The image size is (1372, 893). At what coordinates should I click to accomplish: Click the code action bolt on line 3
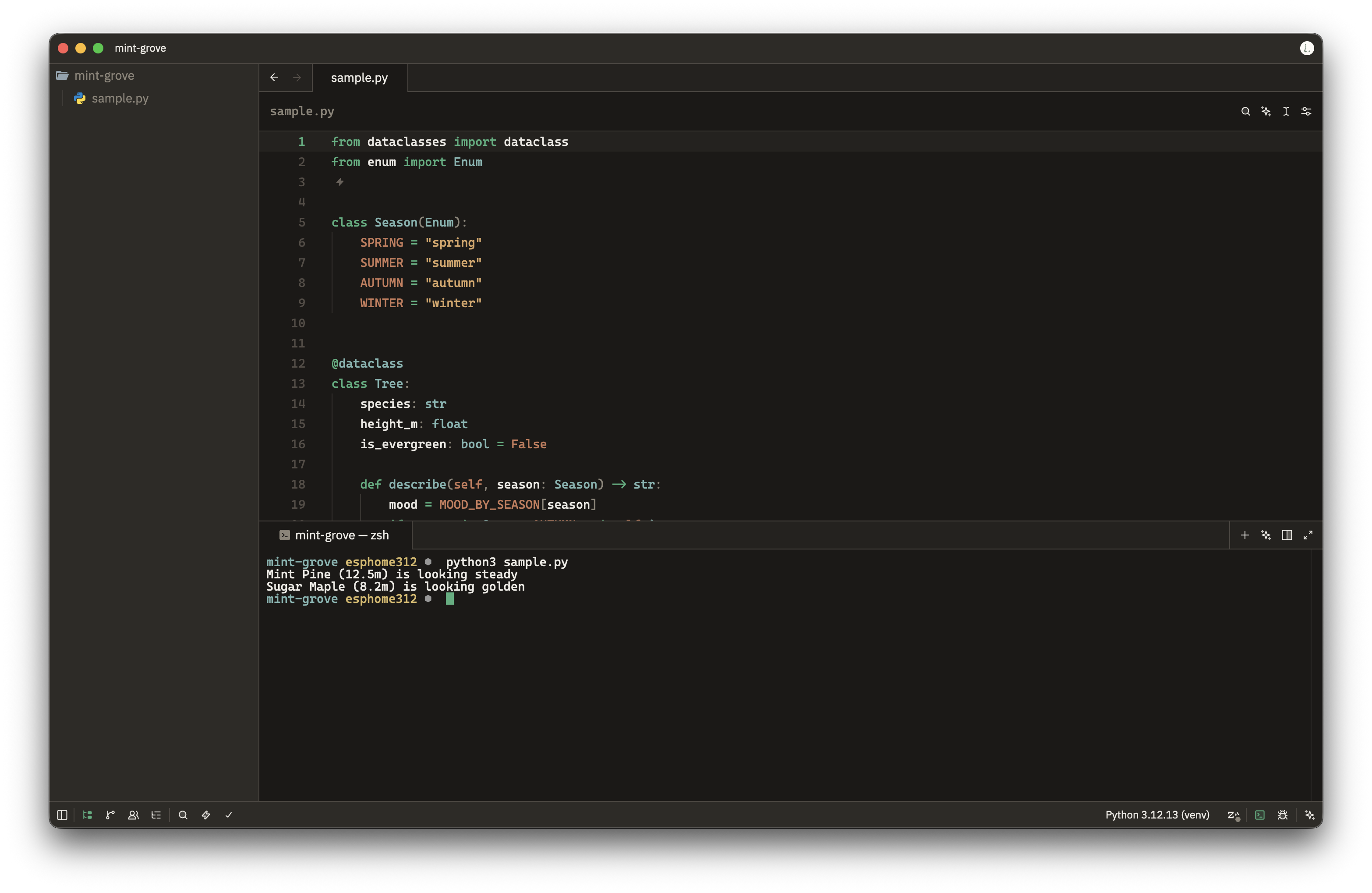tap(340, 182)
